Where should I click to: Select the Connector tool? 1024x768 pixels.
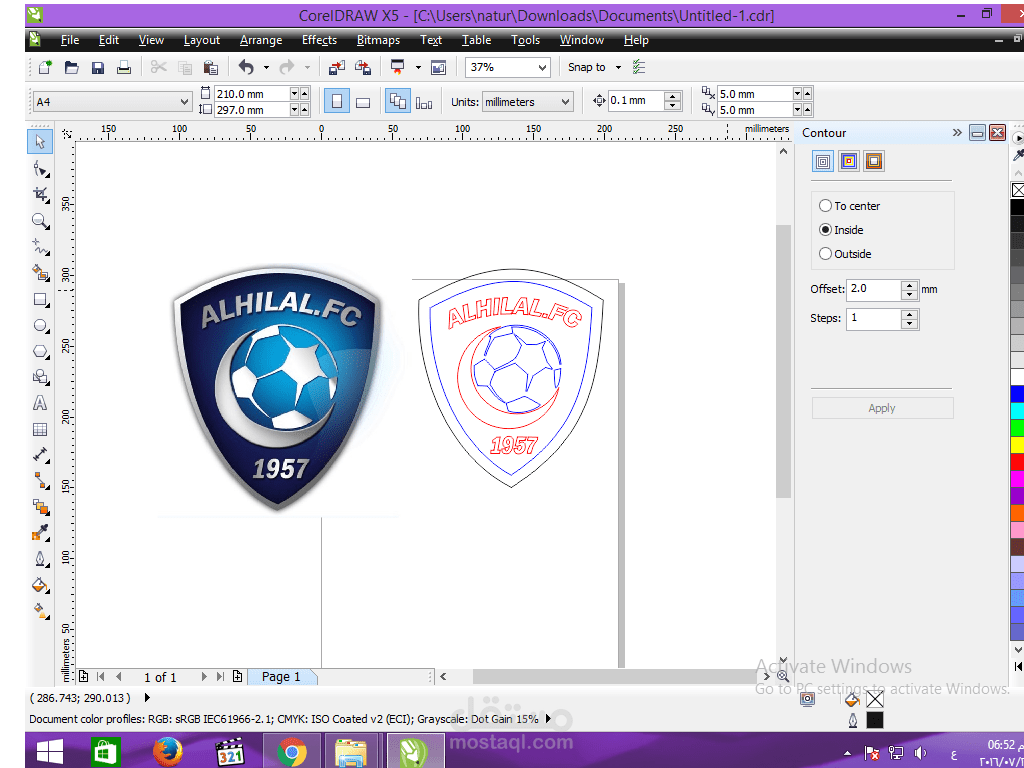(x=40, y=481)
